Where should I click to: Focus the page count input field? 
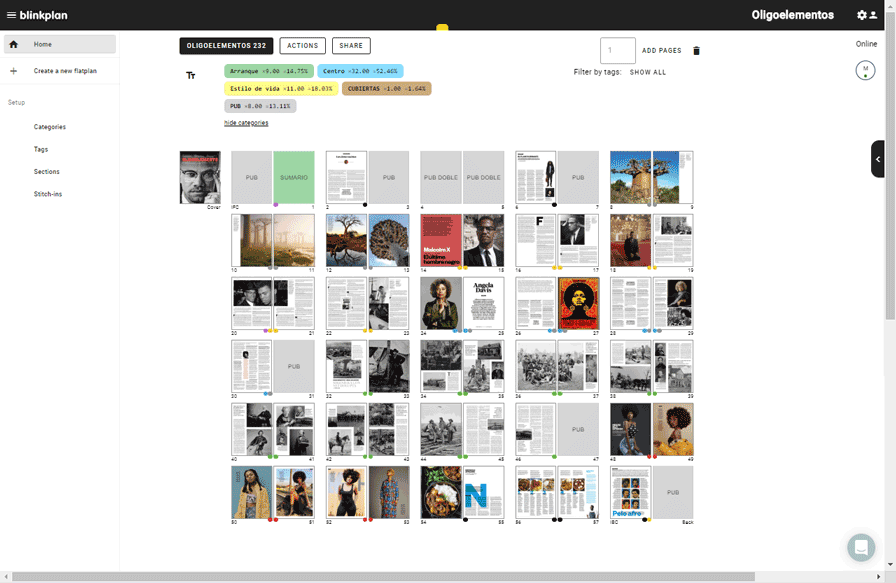click(617, 50)
